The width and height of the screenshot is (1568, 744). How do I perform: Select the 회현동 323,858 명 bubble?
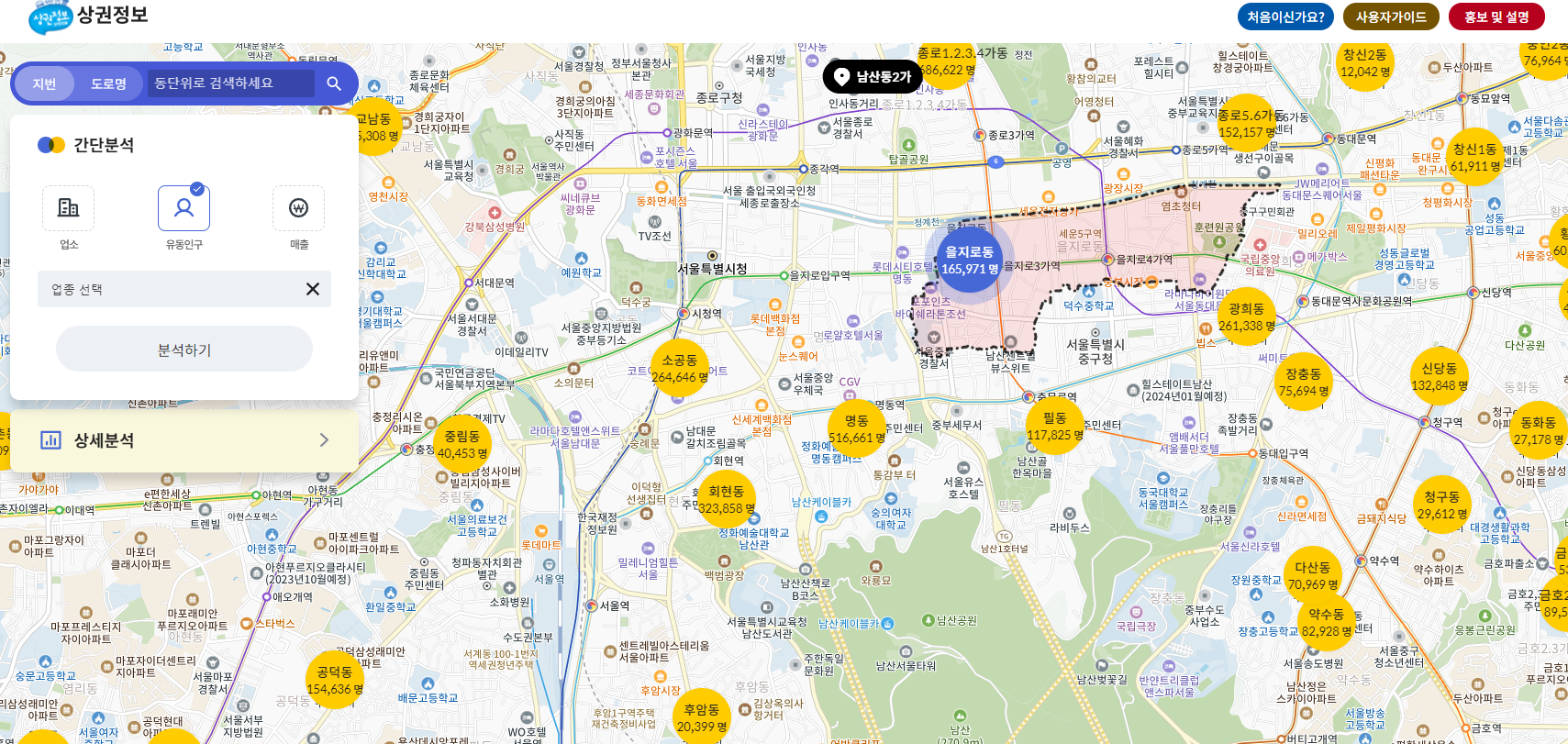point(727,499)
